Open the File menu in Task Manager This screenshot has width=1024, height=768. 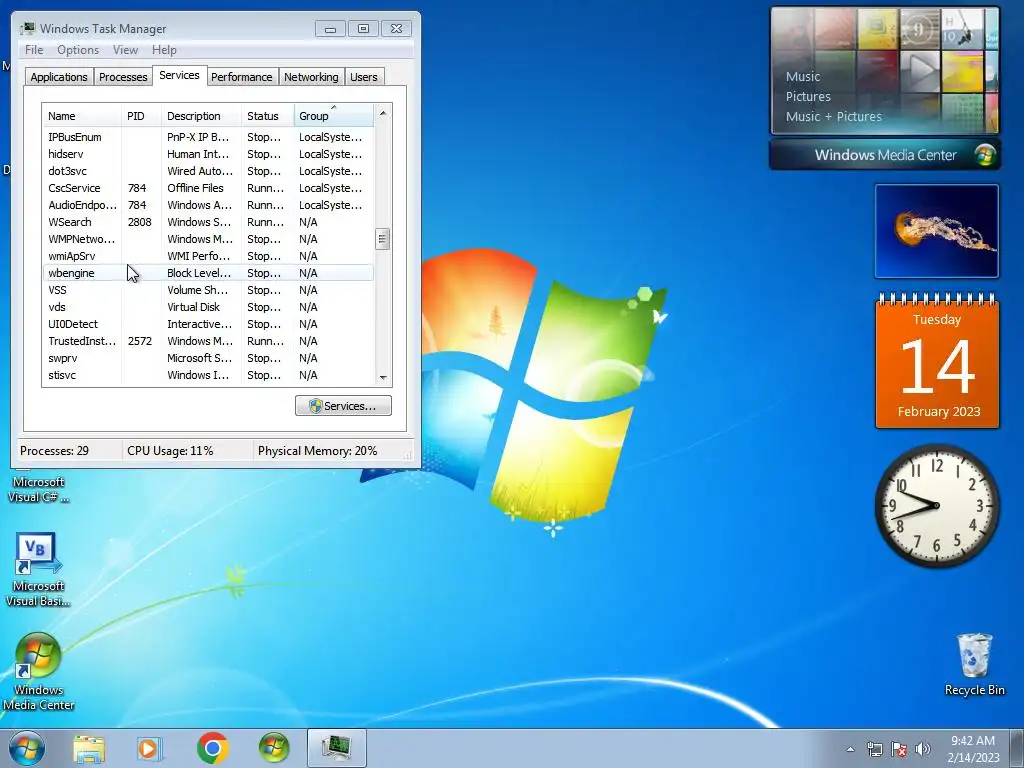(x=34, y=50)
